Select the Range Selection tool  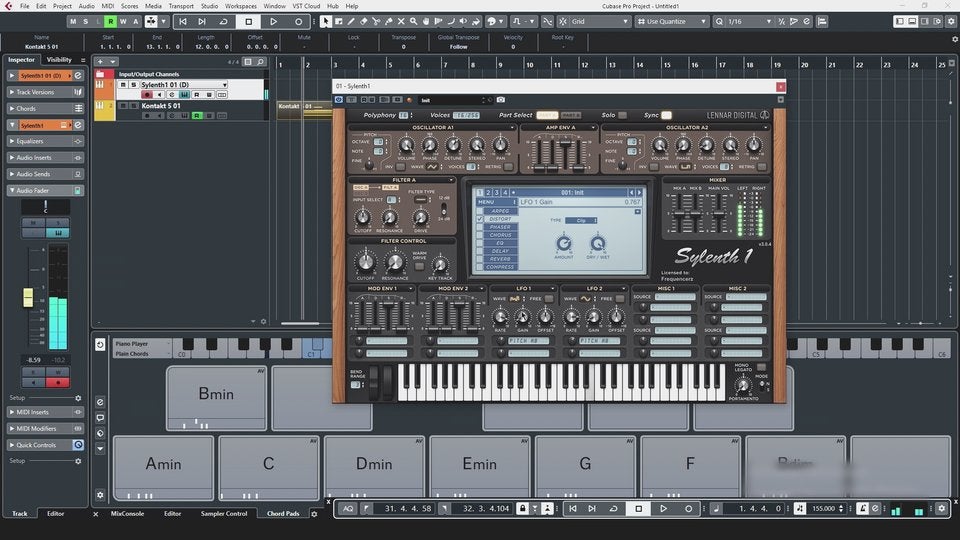[x=339, y=21]
